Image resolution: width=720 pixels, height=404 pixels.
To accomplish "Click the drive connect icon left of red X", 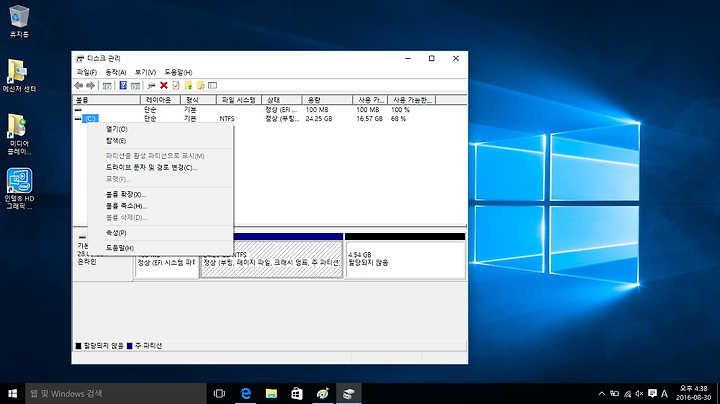I will (x=152, y=85).
